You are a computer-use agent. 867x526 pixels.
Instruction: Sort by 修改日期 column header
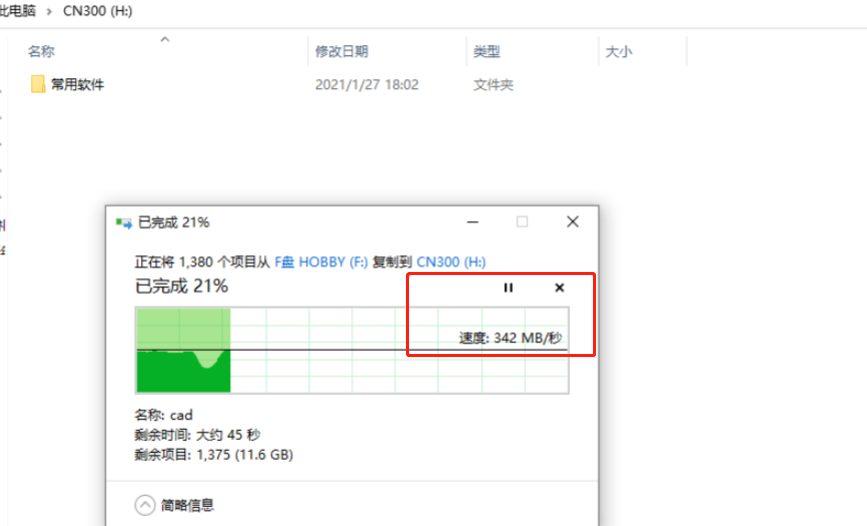point(342,52)
